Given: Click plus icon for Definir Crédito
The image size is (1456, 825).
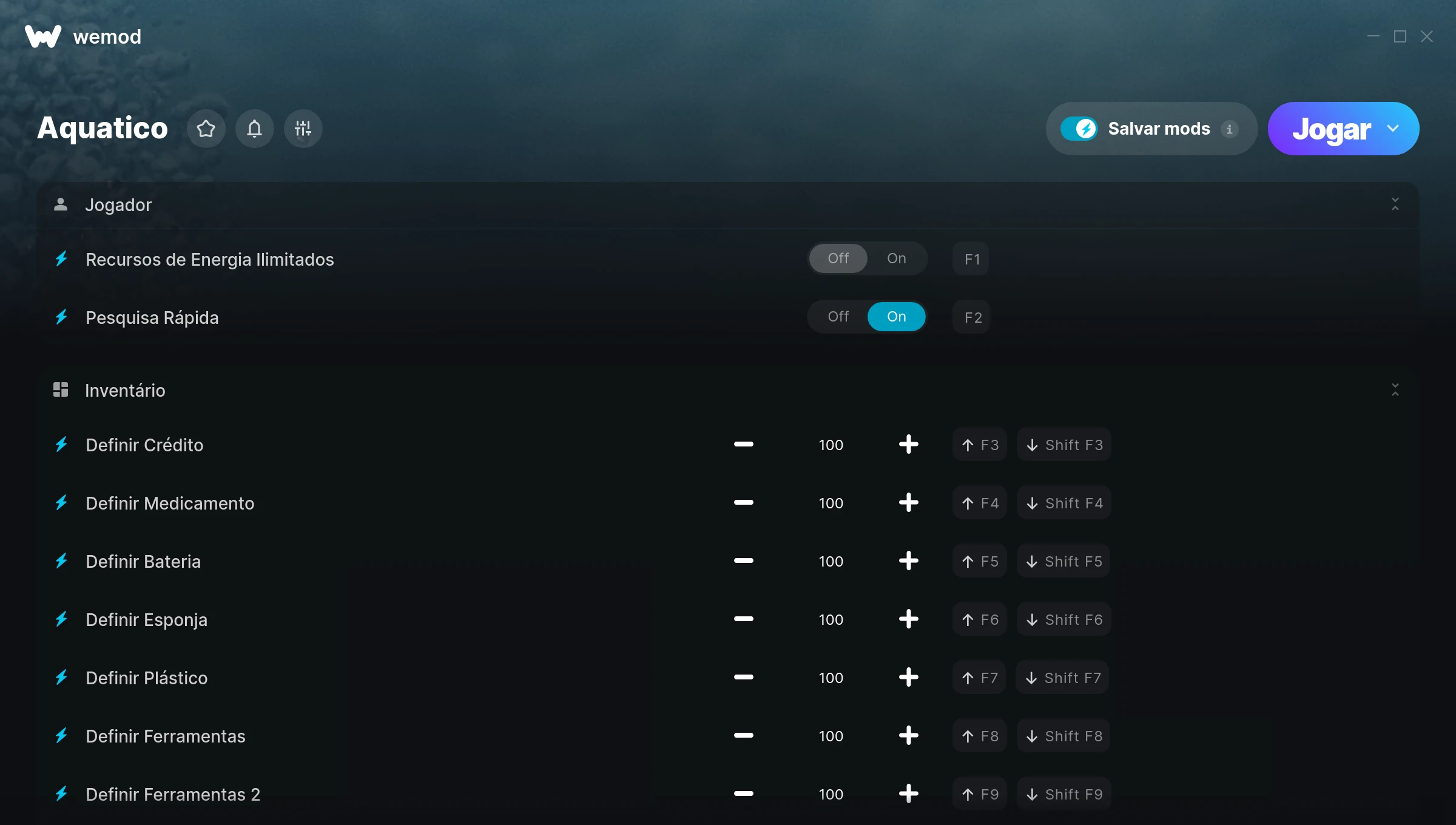Looking at the screenshot, I should tap(908, 445).
